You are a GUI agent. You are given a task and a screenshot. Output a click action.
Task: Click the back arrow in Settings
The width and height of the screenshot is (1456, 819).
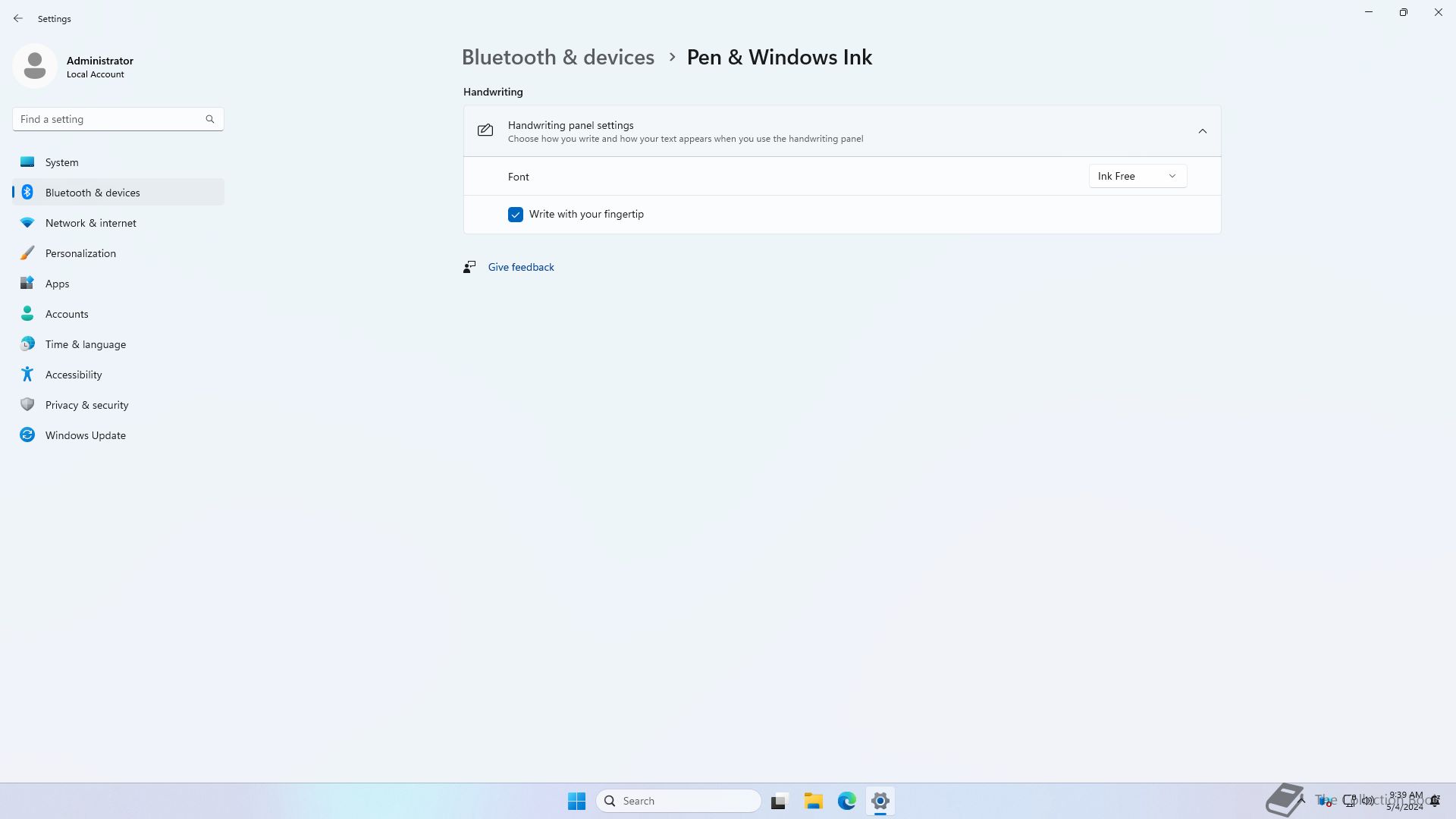18,18
